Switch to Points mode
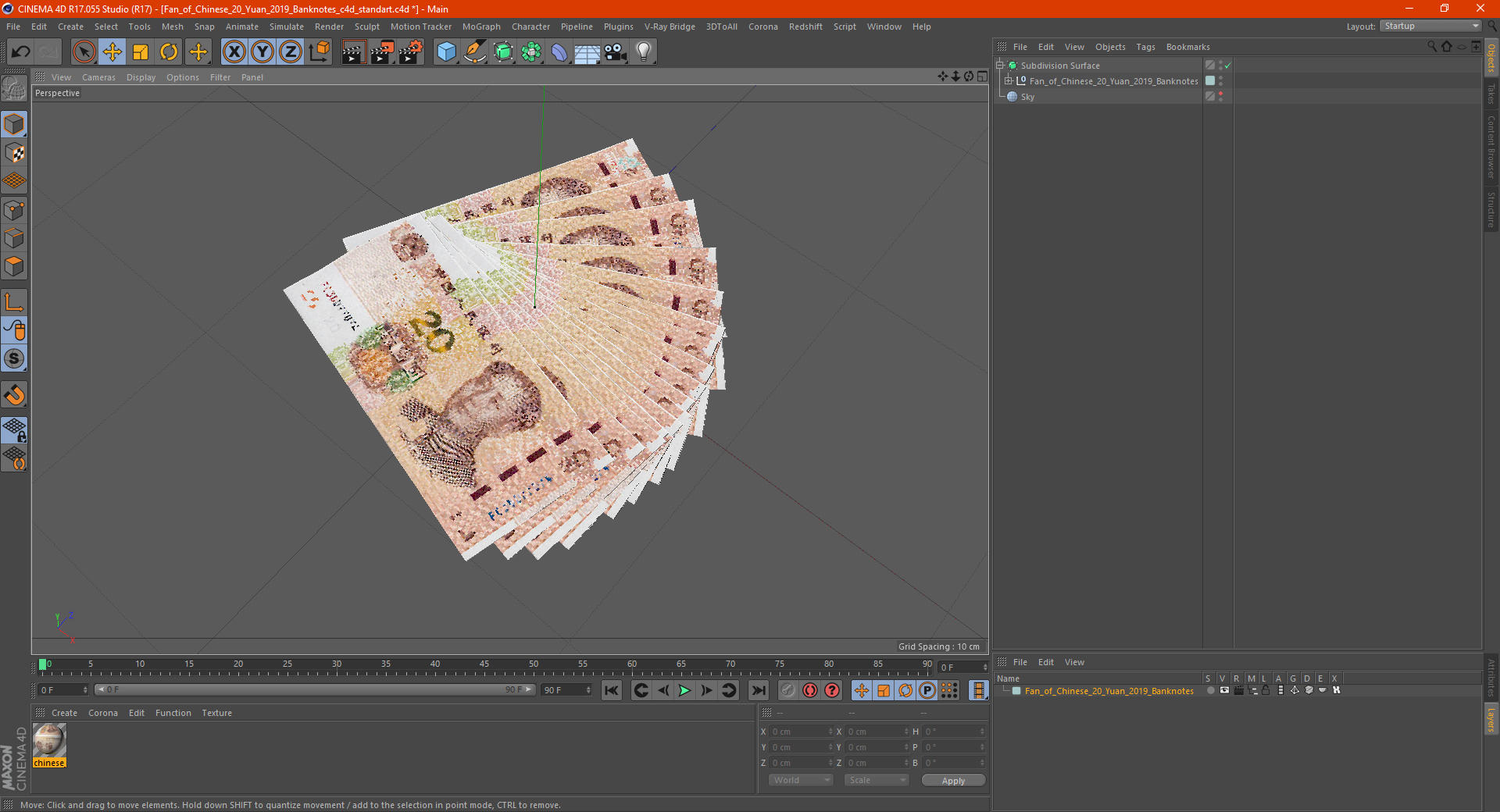The image size is (1500, 812). point(14,210)
